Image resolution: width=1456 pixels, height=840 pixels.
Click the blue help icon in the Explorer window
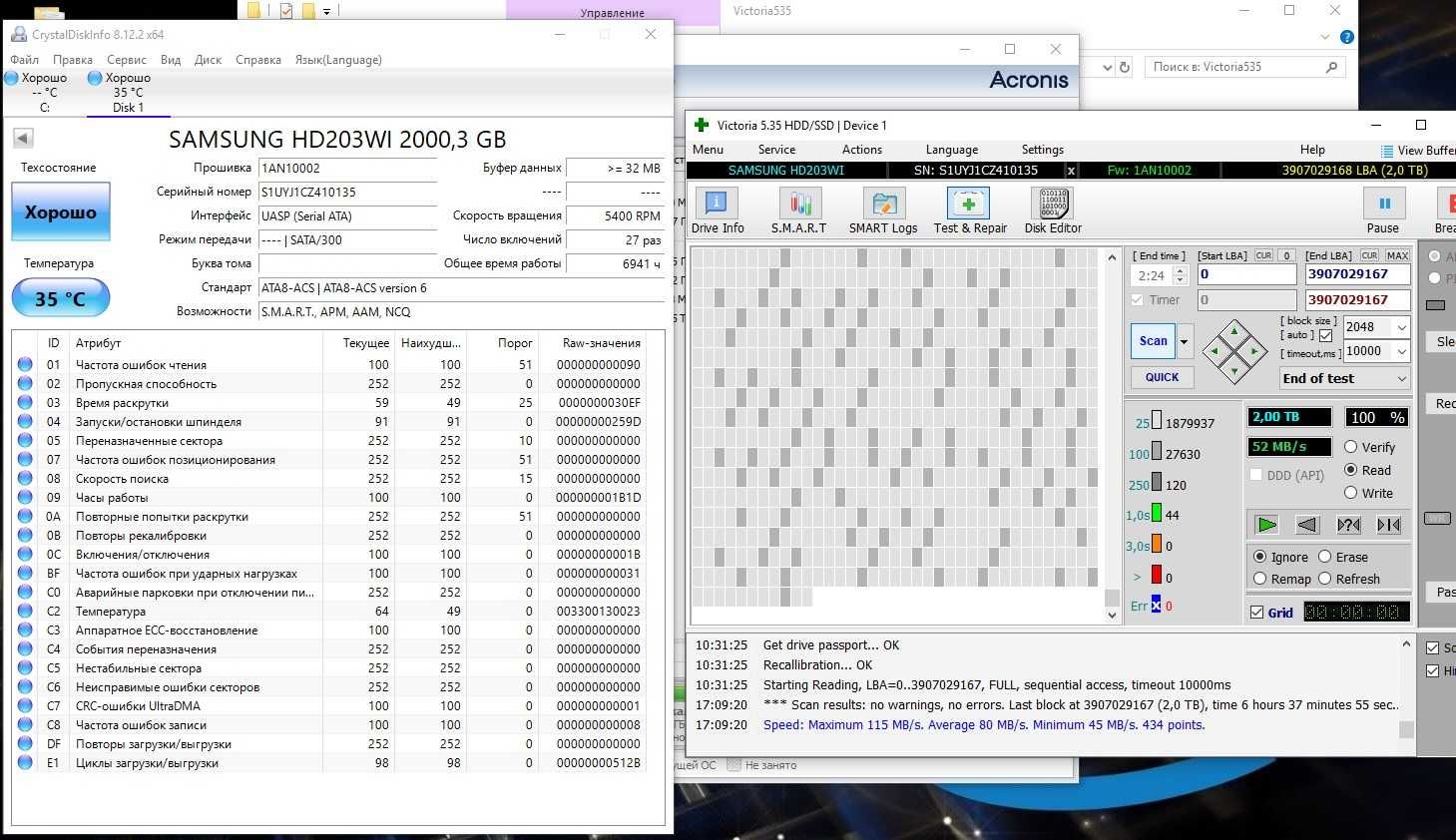(x=1346, y=37)
